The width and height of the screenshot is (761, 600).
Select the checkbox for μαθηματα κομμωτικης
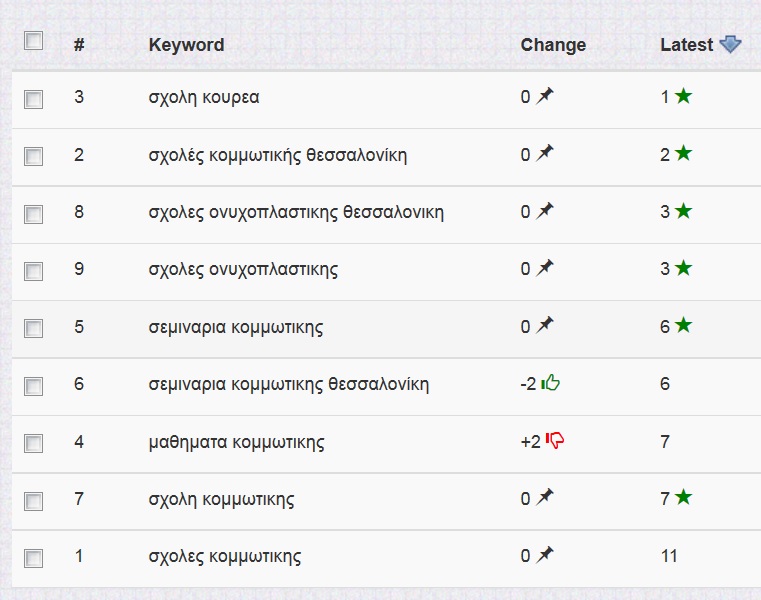[34, 443]
